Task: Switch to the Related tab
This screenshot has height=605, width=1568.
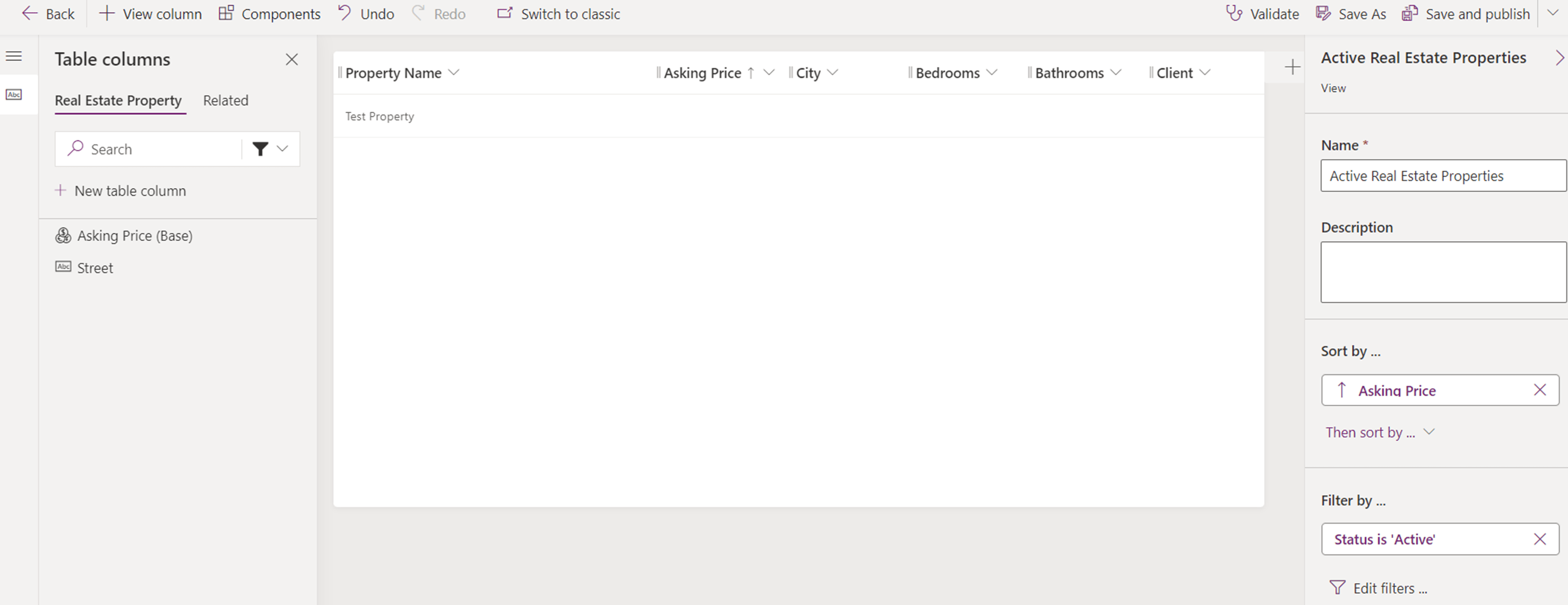Action: (225, 100)
